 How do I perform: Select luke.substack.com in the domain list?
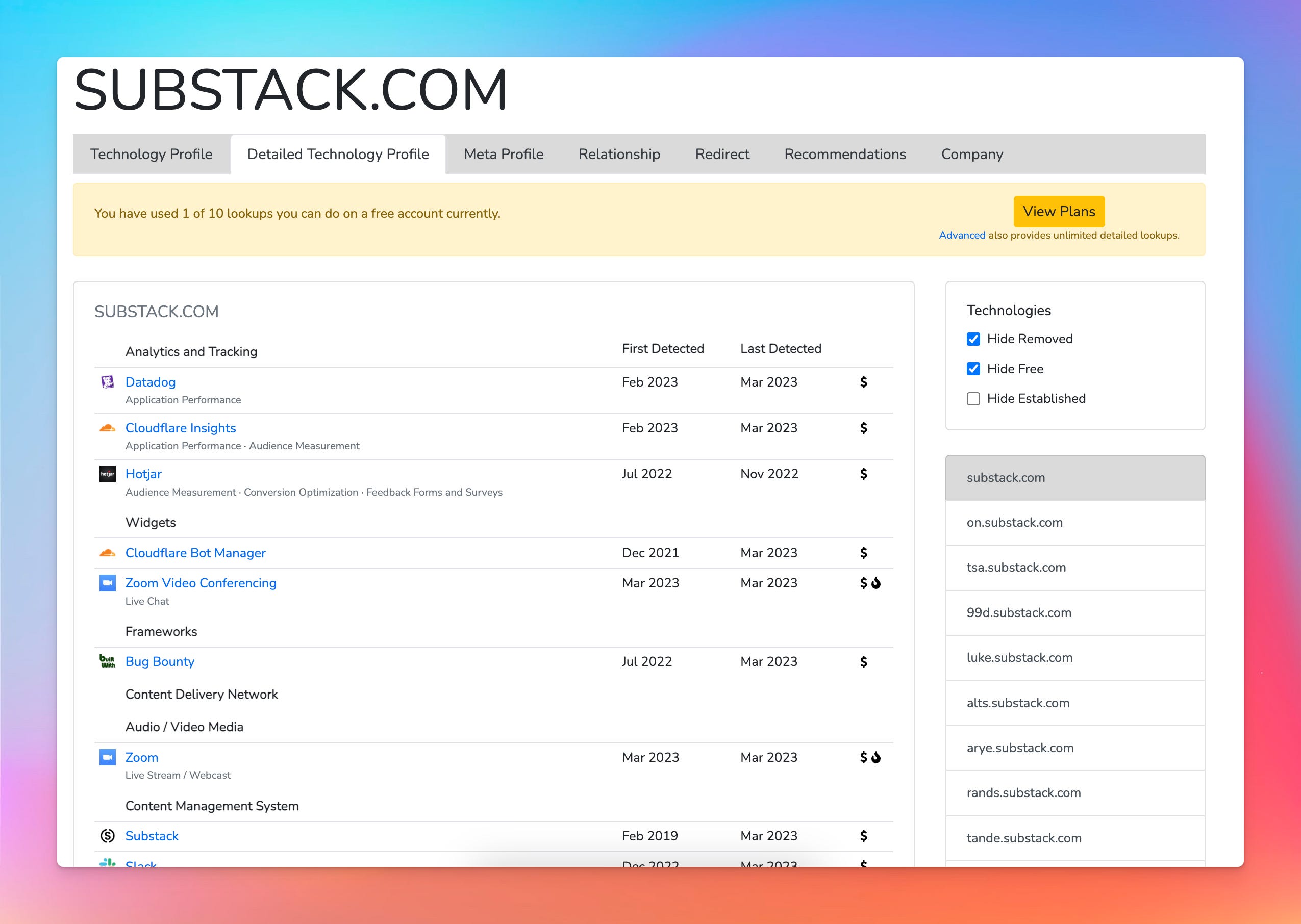(x=1075, y=658)
